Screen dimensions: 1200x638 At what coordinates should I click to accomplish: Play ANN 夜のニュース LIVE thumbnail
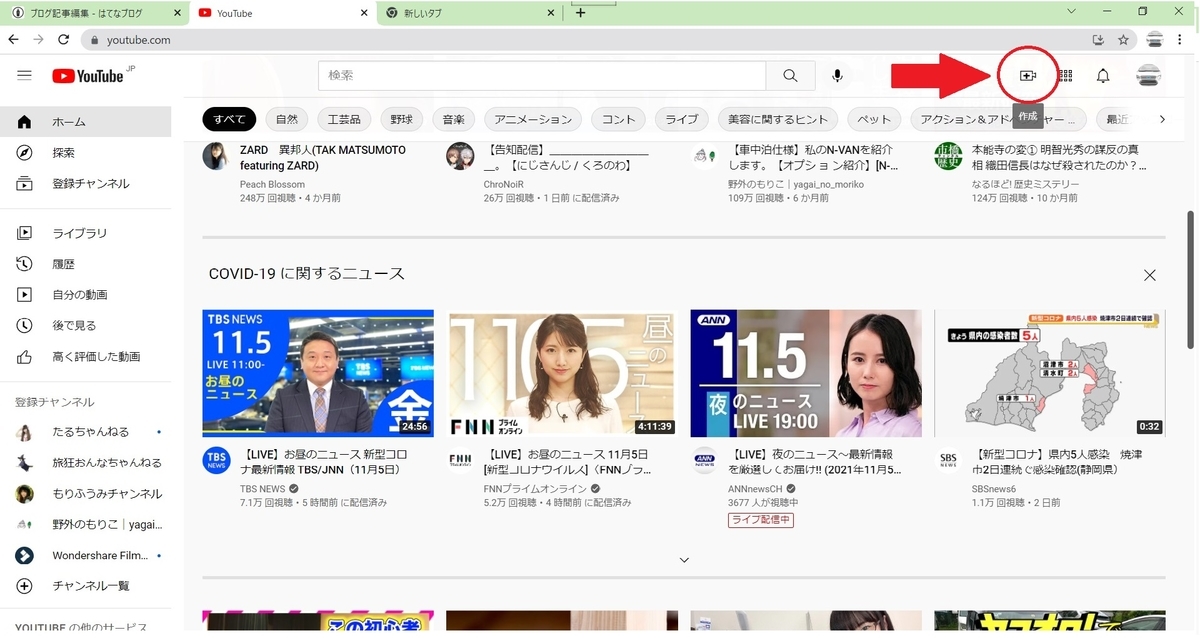(805, 374)
